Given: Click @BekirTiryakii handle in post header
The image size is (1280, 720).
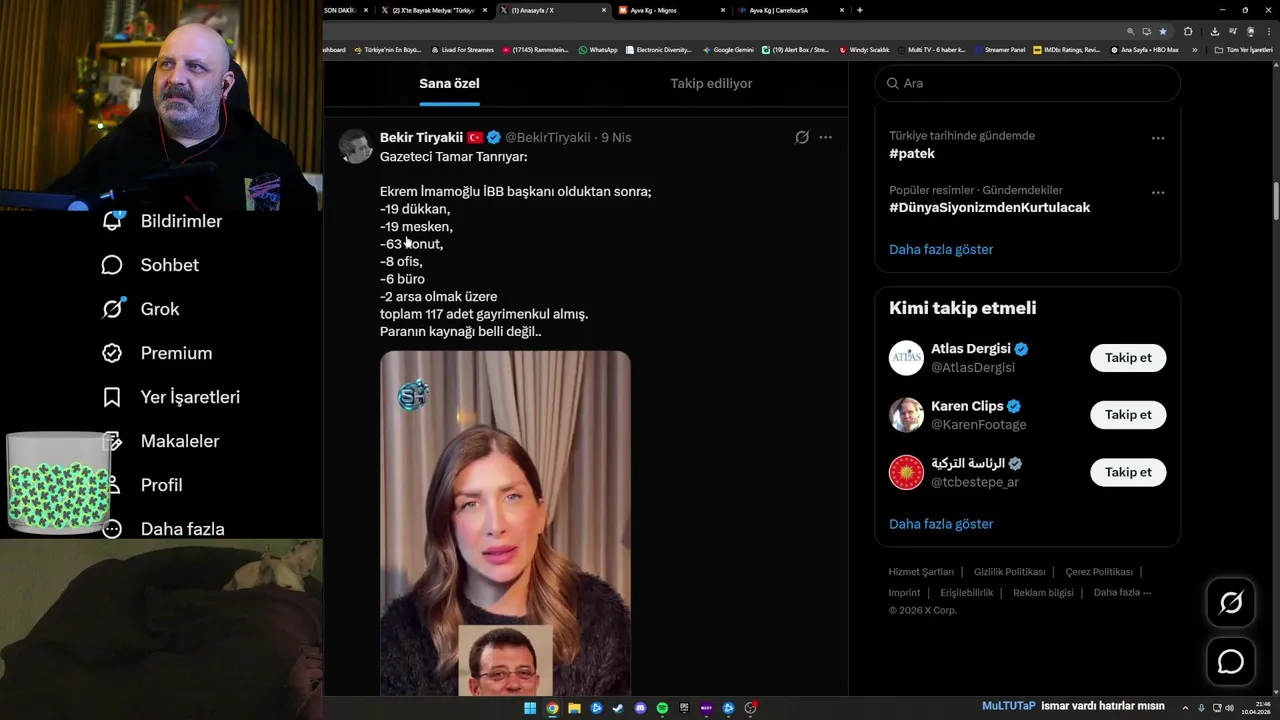Looking at the screenshot, I should tap(548, 138).
